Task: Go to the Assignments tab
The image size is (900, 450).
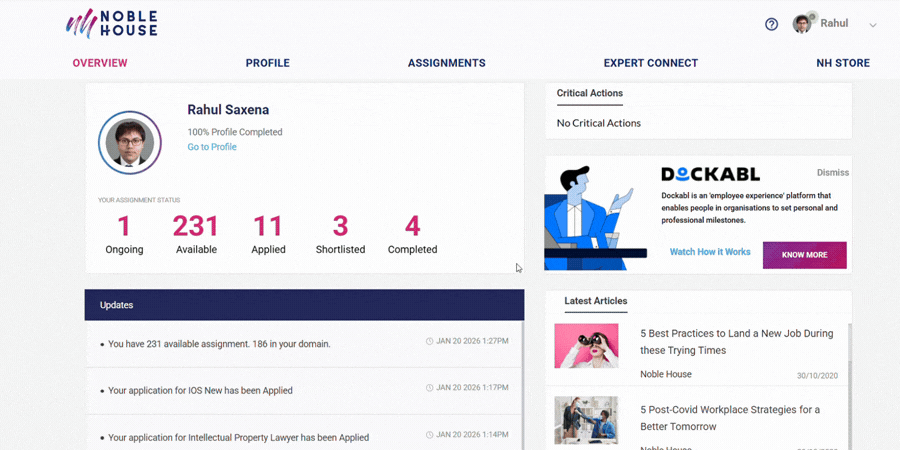Action: pyautogui.click(x=446, y=63)
